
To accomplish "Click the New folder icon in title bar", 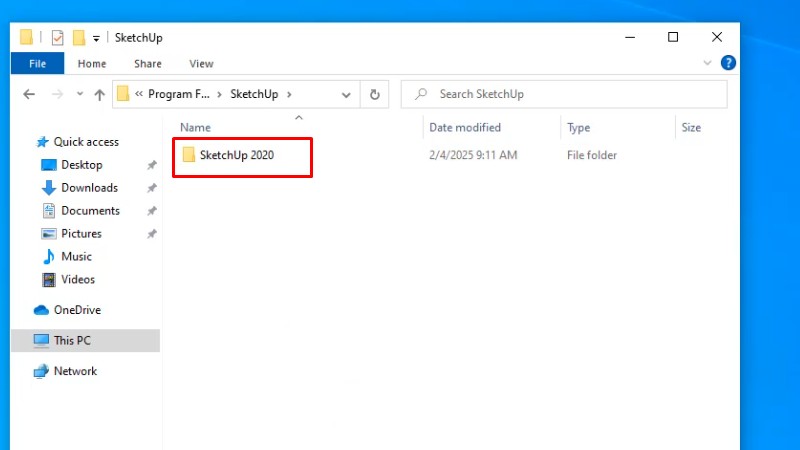I will (x=78, y=37).
